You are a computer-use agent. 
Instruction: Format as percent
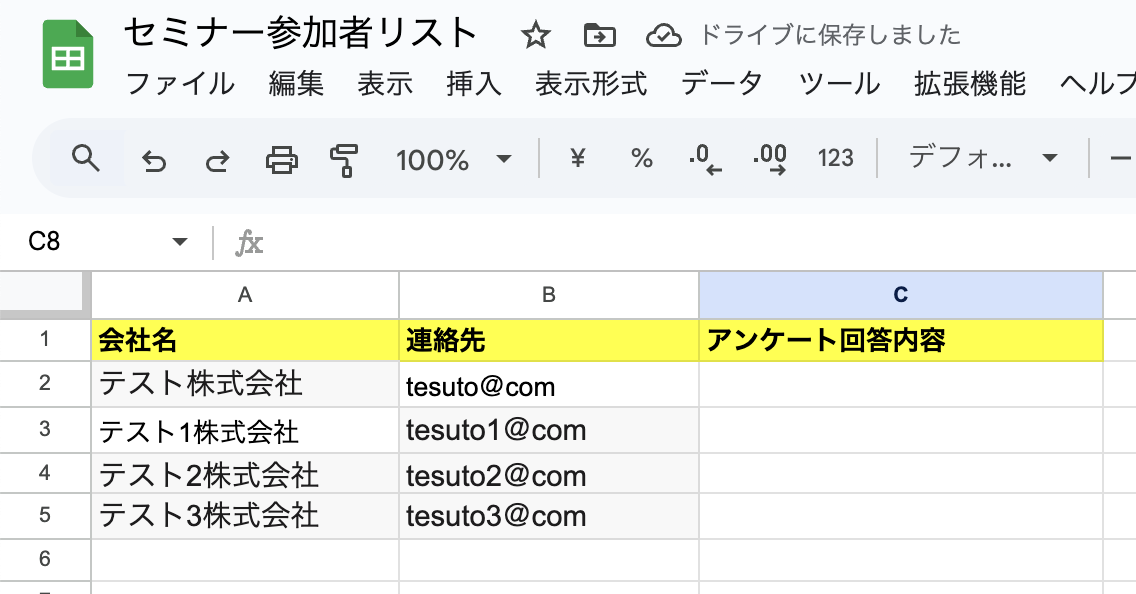641,158
